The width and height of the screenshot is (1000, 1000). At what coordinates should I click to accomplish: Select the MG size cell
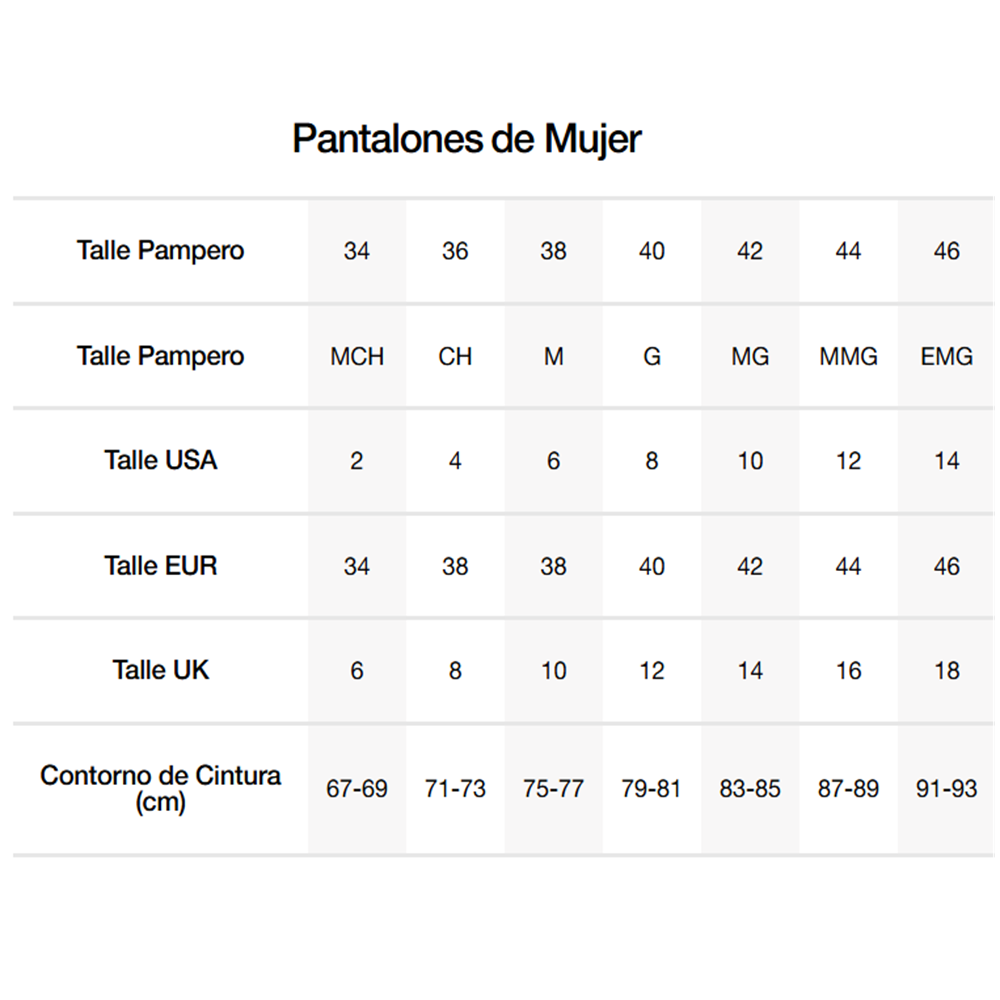750,356
